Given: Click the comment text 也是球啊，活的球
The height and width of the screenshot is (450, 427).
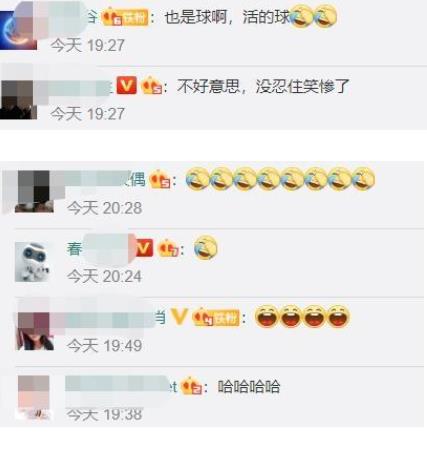Looking at the screenshot, I should coord(227,17).
